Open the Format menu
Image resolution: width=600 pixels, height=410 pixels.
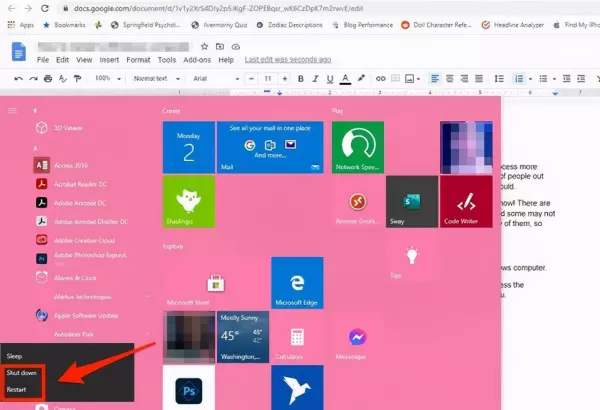tap(138, 60)
